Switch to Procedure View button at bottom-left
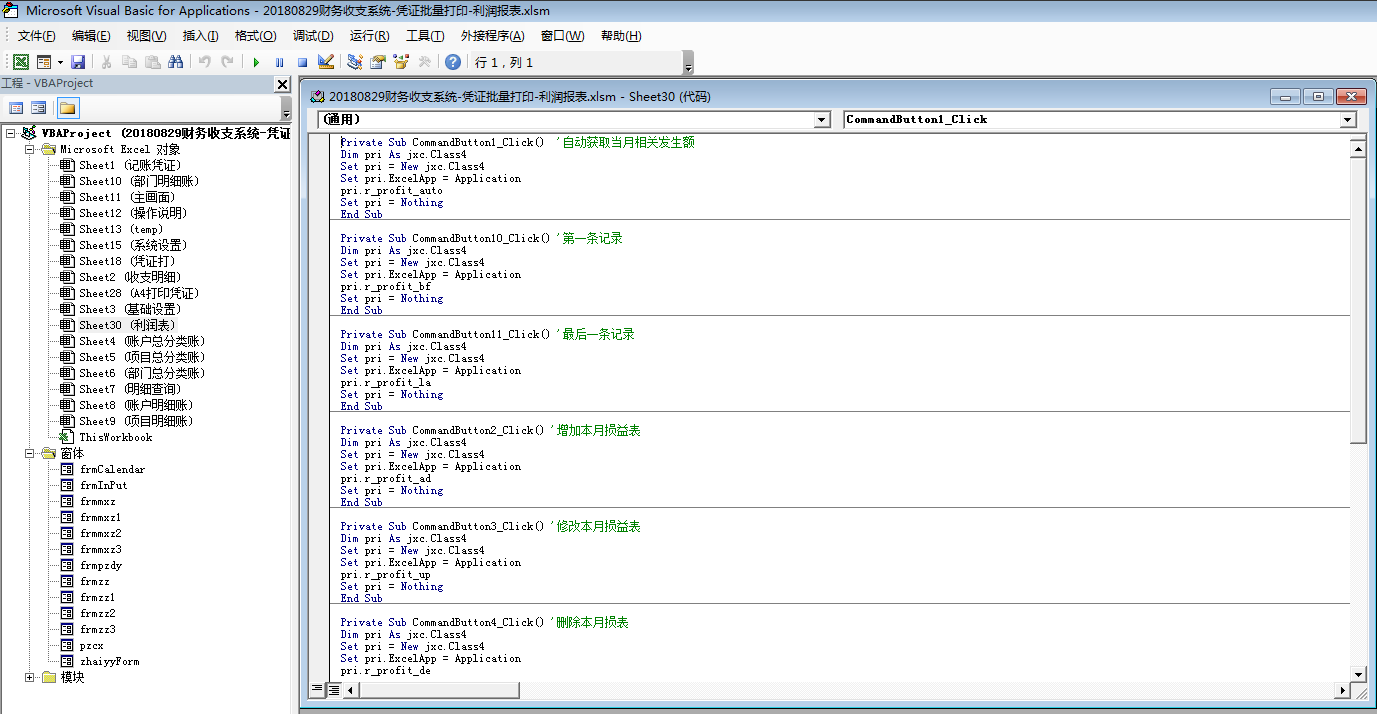Image resolution: width=1377 pixels, height=714 pixels. 317,689
